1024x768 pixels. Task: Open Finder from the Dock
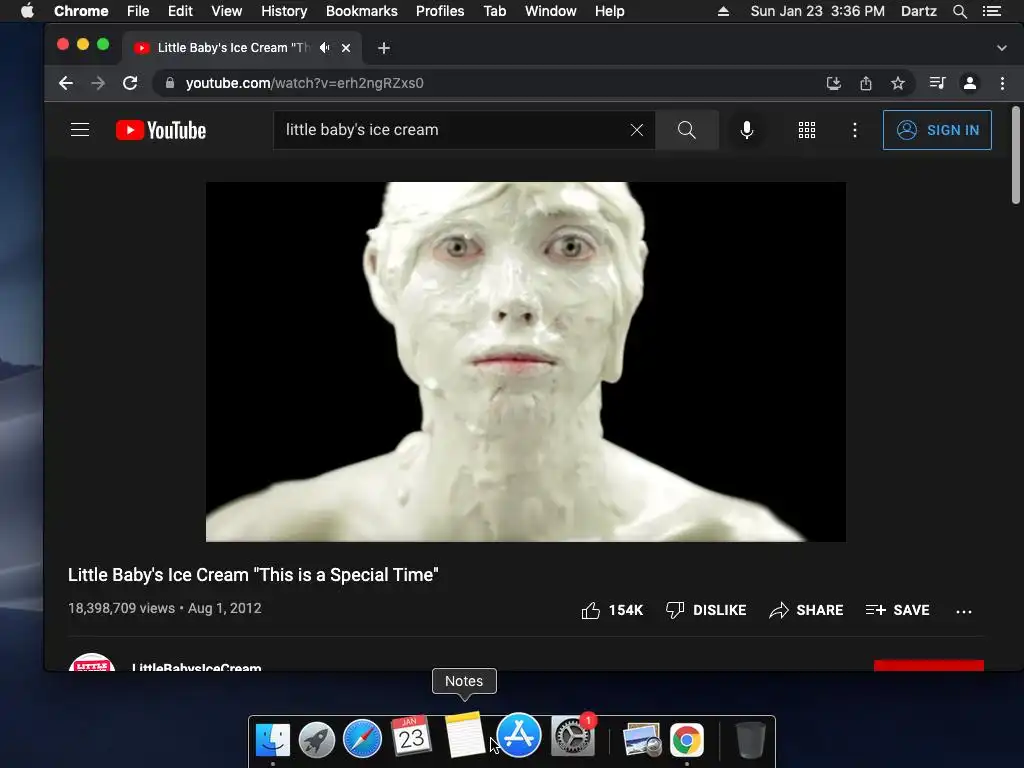click(x=272, y=739)
